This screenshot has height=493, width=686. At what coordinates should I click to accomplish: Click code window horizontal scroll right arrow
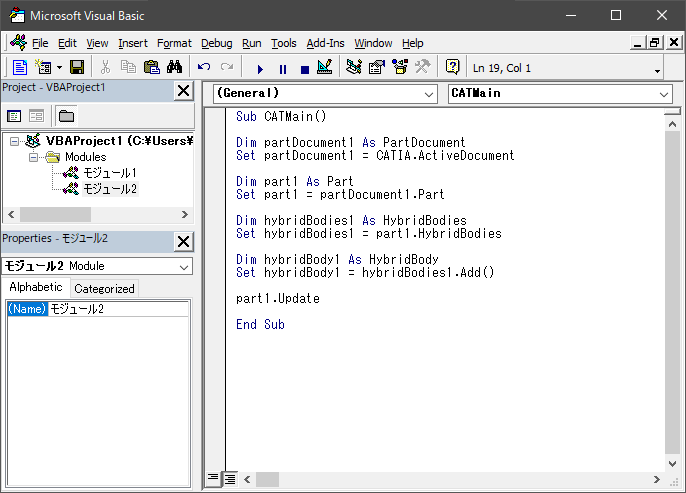pos(656,479)
